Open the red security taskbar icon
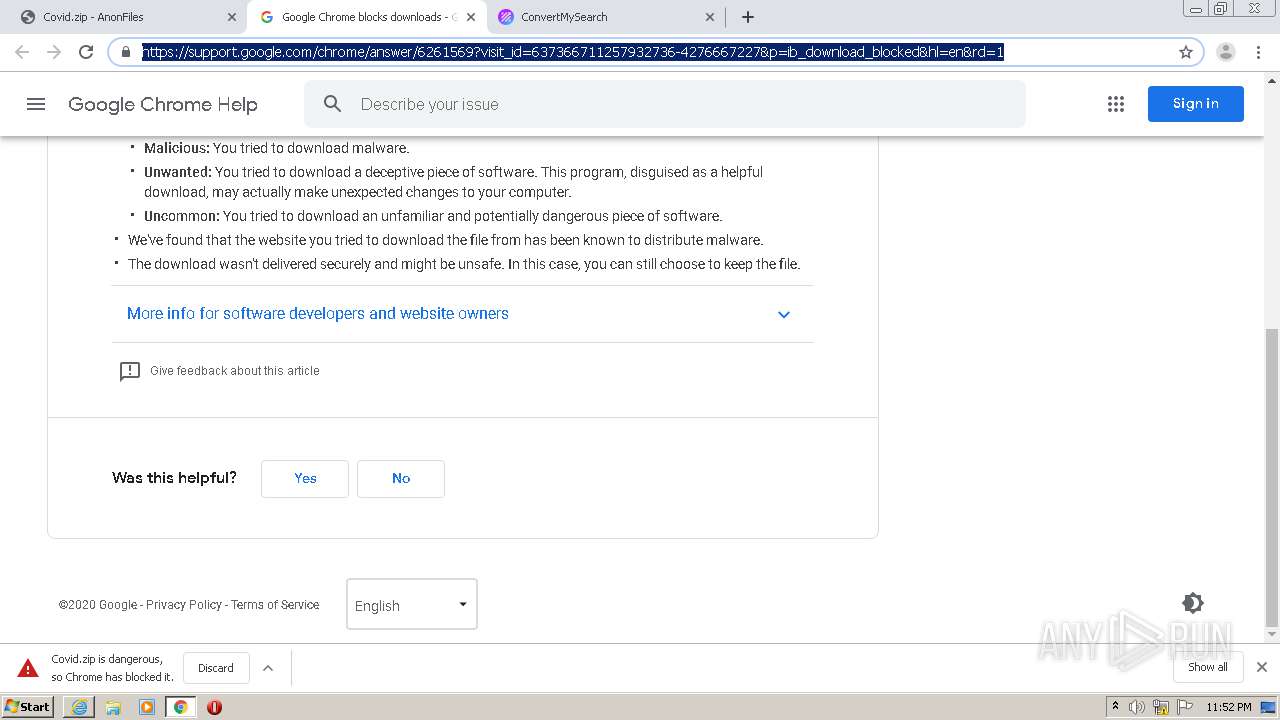The height and width of the screenshot is (720, 1280). [214, 707]
